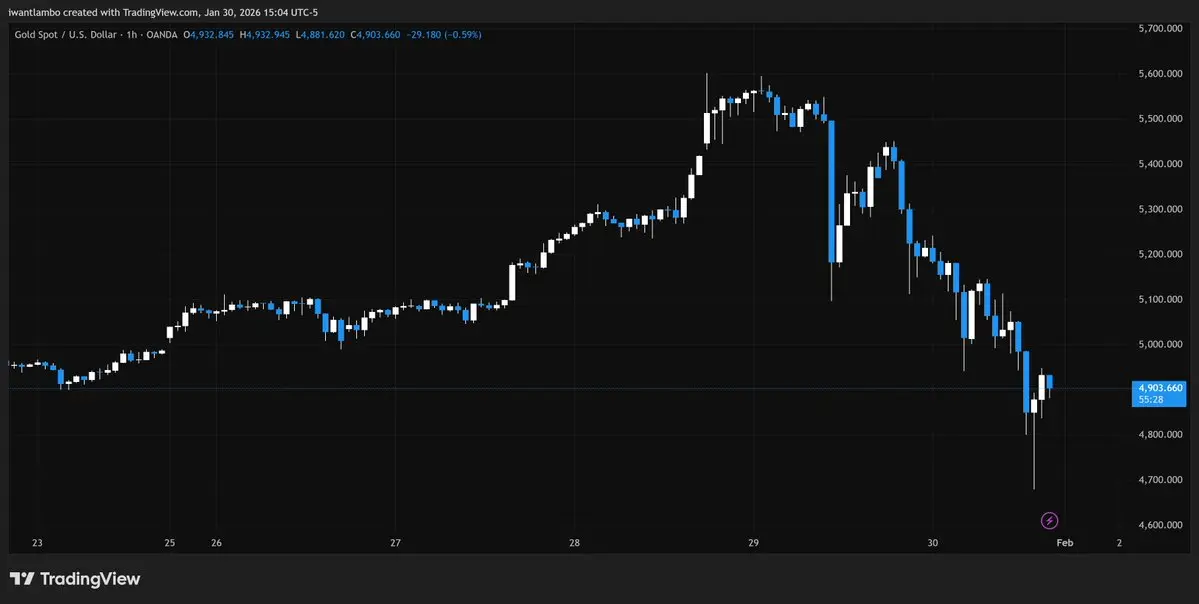Click date label 27 on time axis
Viewport: 1199px width, 604px height.
(395, 543)
